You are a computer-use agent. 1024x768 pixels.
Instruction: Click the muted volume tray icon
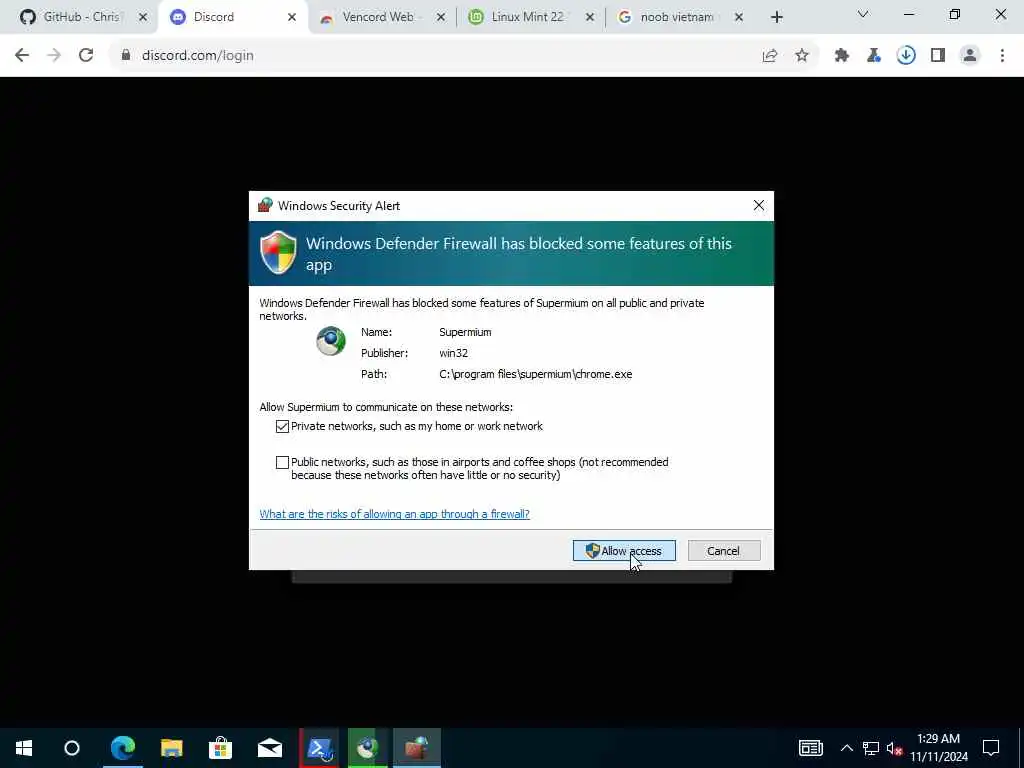coord(894,748)
